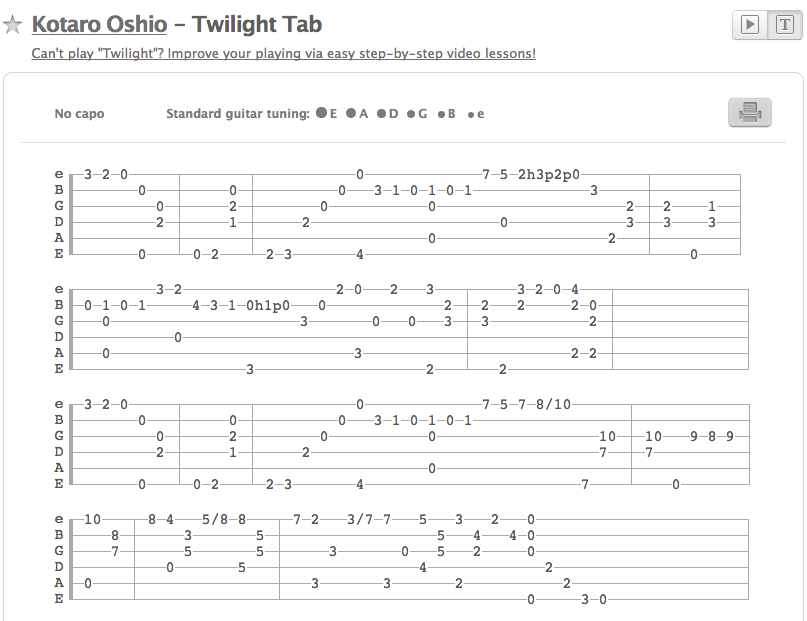
Task: Click the favorite star beside the title
Action: (x=13, y=25)
